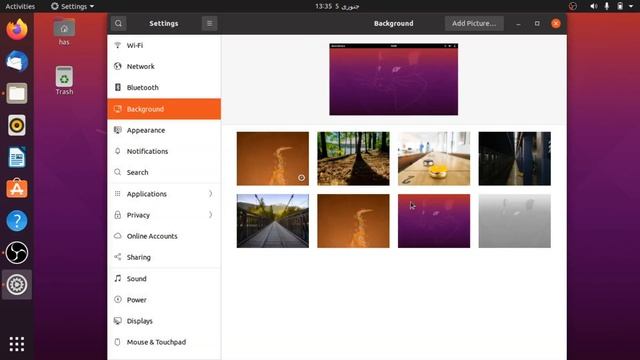Expand the Privacy submenu chevron
This screenshot has width=640, height=360.
[x=211, y=215]
